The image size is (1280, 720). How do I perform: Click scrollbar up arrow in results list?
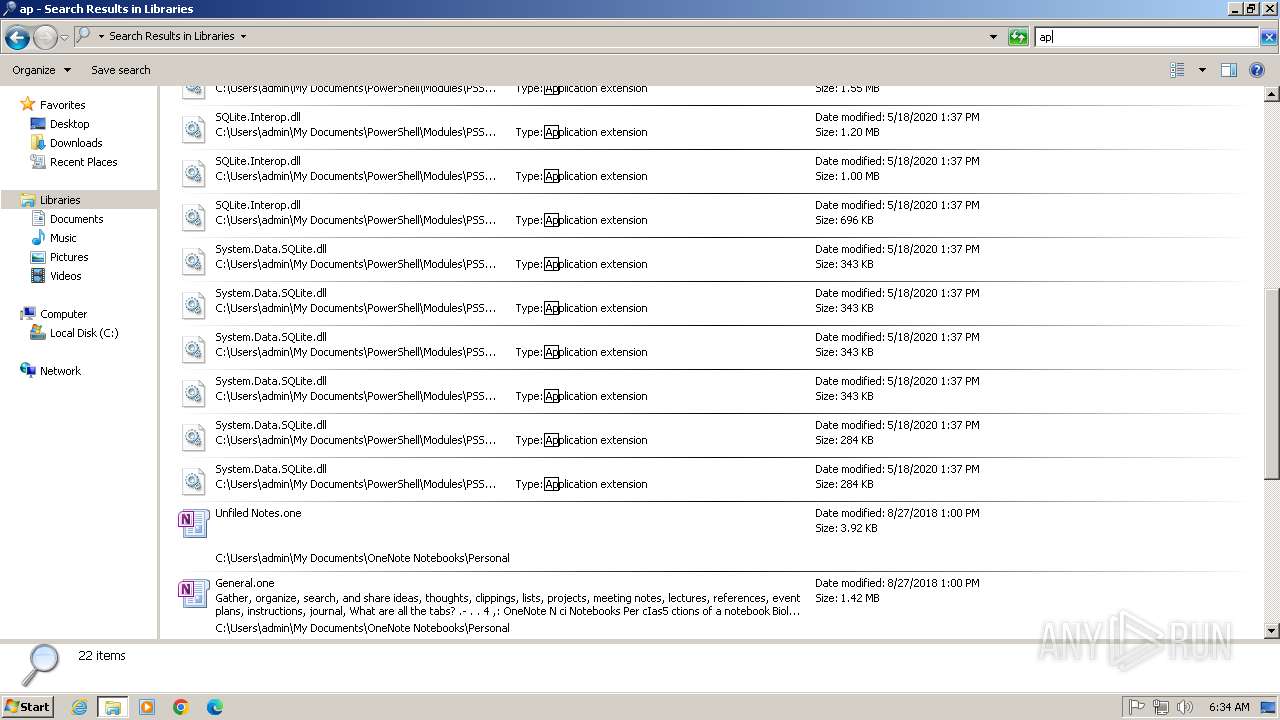1272,94
